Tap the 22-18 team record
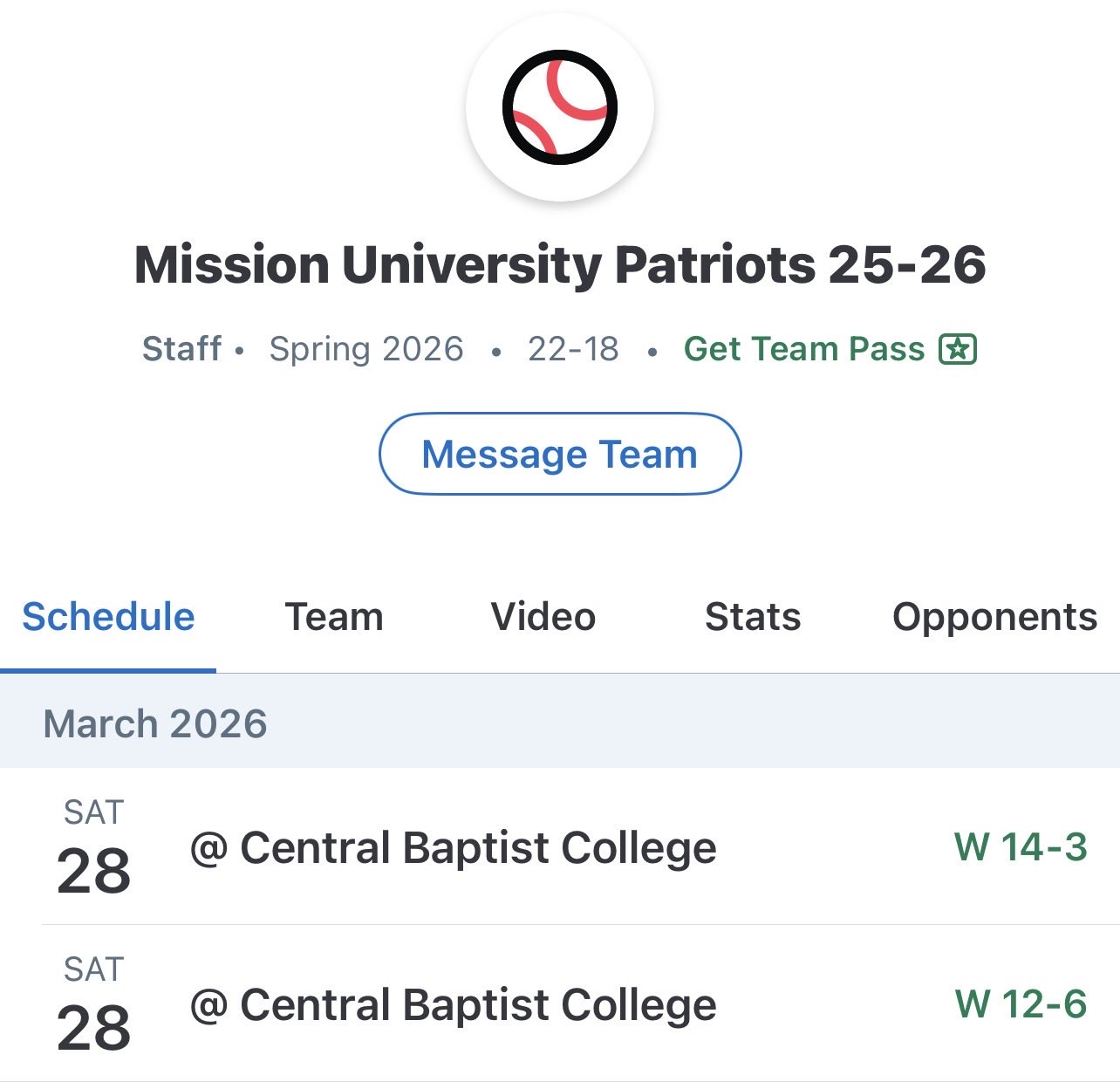The width and height of the screenshot is (1120, 1082). 573,349
